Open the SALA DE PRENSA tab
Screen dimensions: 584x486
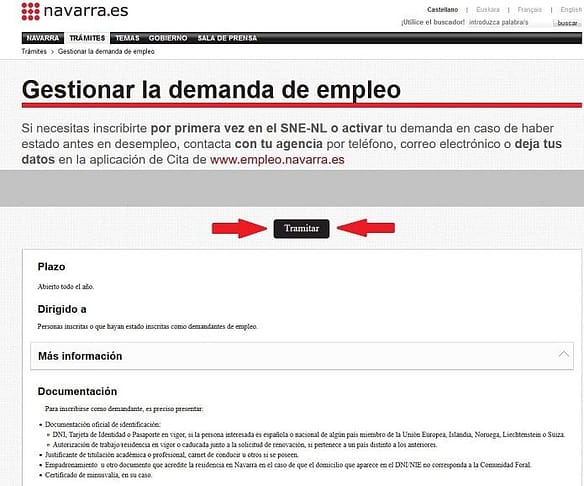[x=227, y=38]
